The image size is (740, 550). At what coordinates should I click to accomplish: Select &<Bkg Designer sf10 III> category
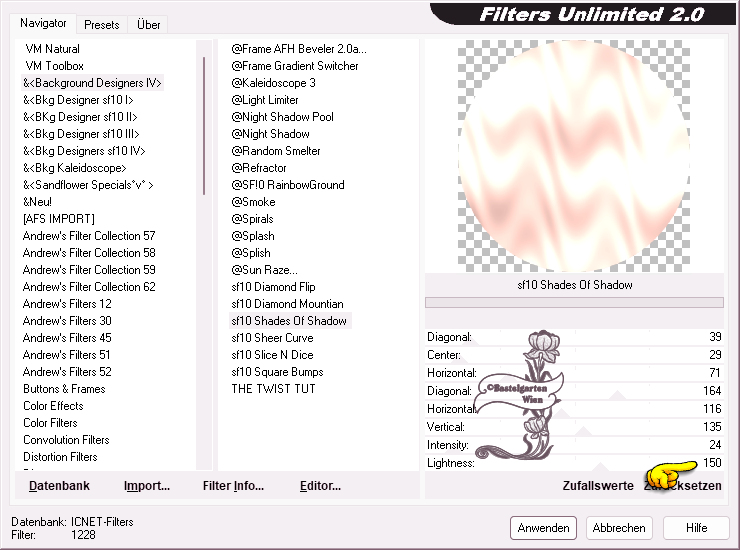point(81,134)
